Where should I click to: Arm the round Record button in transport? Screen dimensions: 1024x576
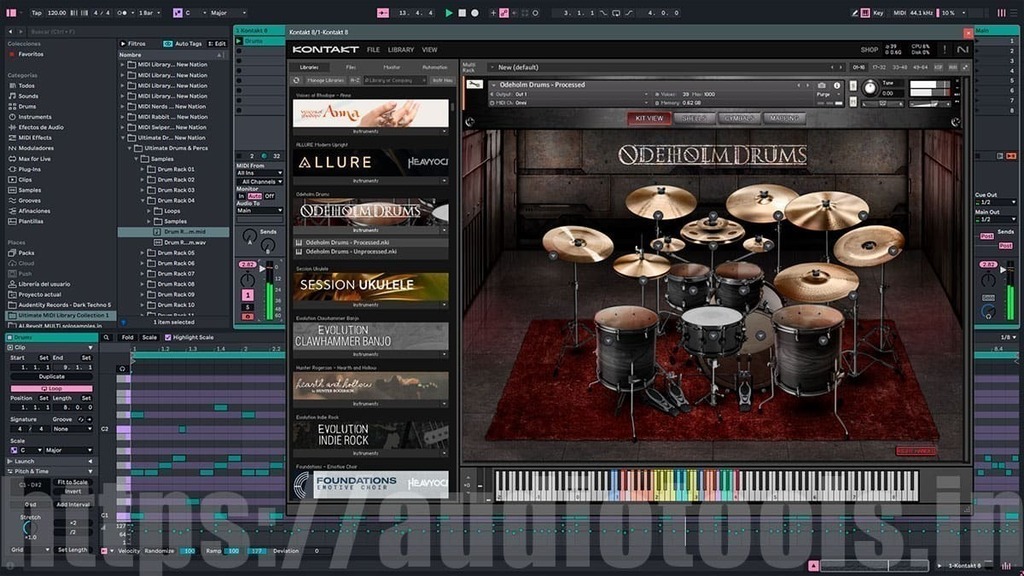point(475,12)
